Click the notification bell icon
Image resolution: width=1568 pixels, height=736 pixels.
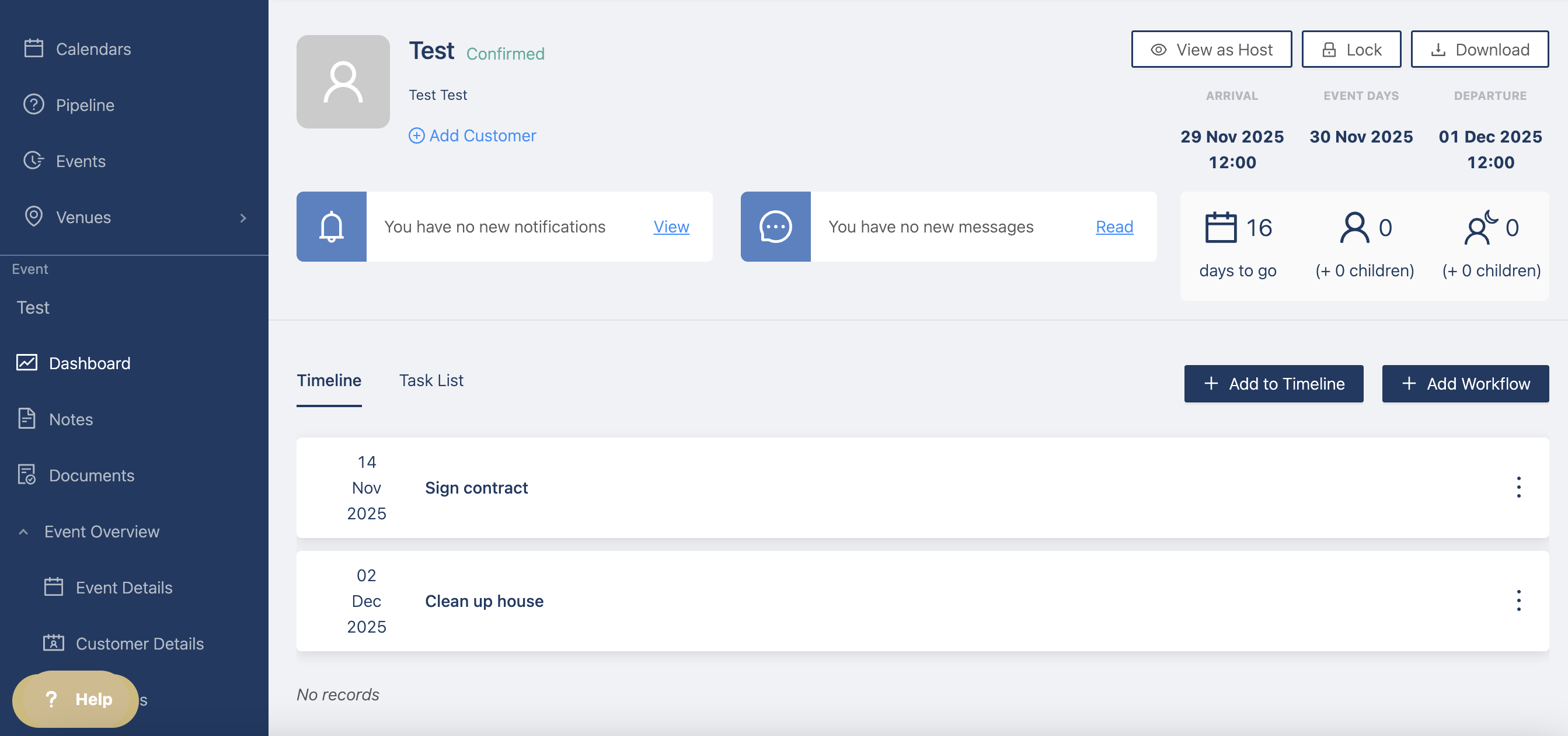point(331,227)
